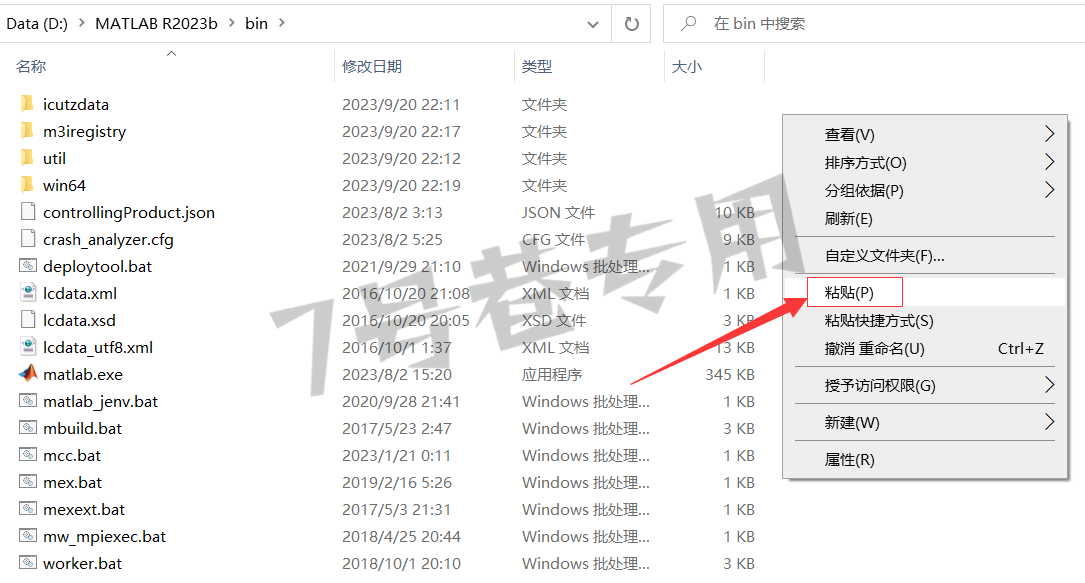Image resolution: width=1085 pixels, height=583 pixels.
Task: Click the m3iregistry folder icon
Action: 27,131
